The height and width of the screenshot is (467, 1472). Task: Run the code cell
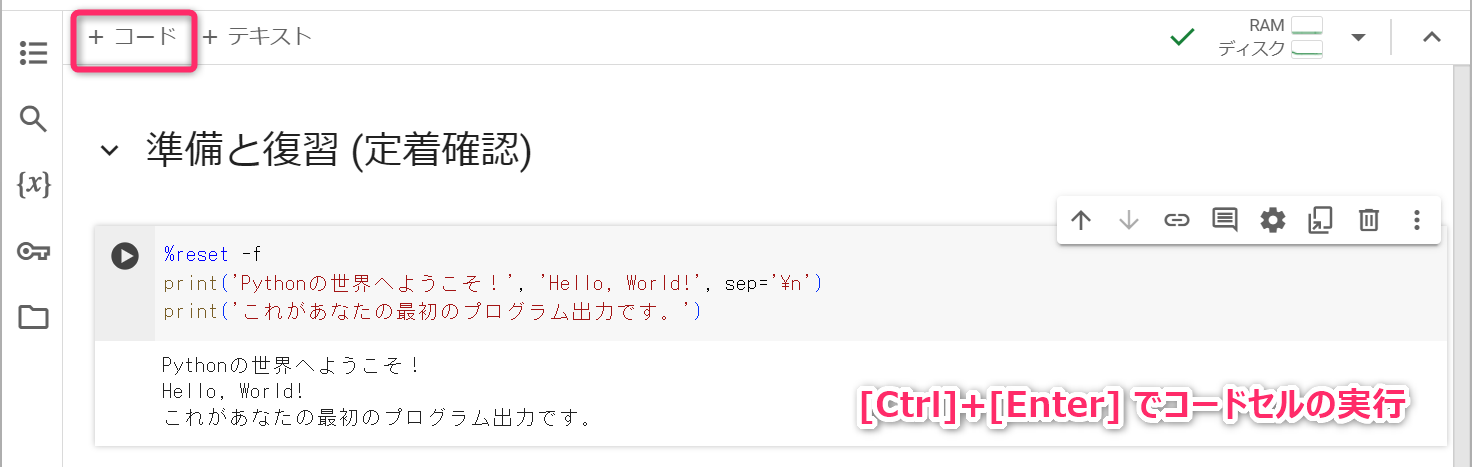click(x=125, y=256)
